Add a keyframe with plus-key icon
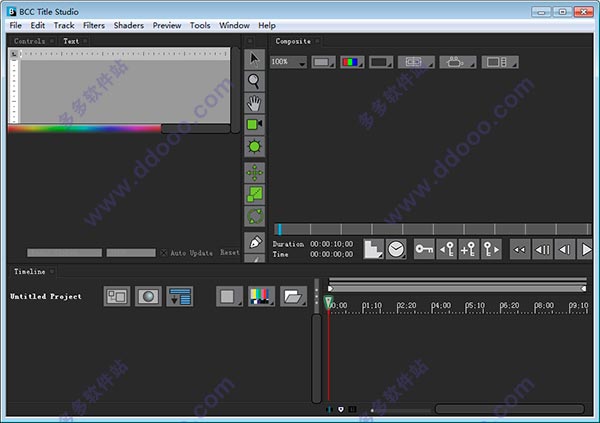This screenshot has width=600, height=423. tap(469, 250)
